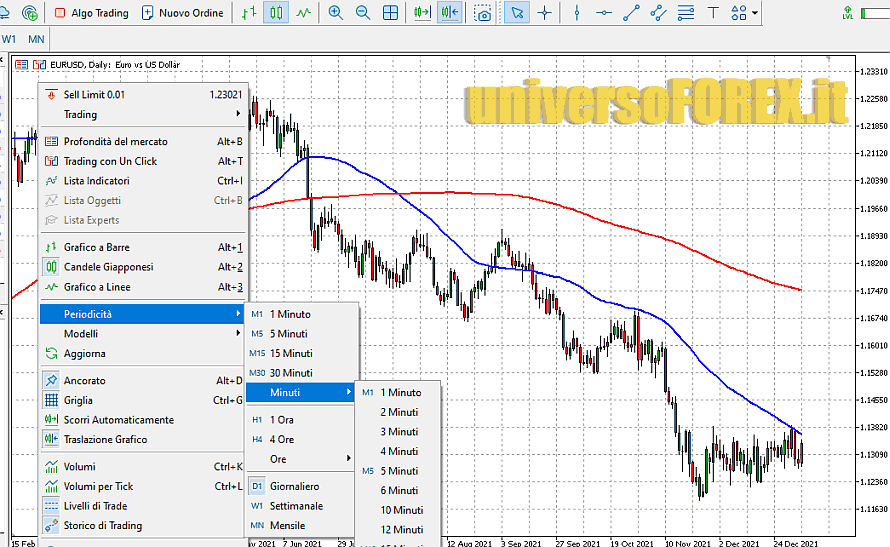890x547 pixels.
Task: Zoom out of the chart
Action: point(362,13)
